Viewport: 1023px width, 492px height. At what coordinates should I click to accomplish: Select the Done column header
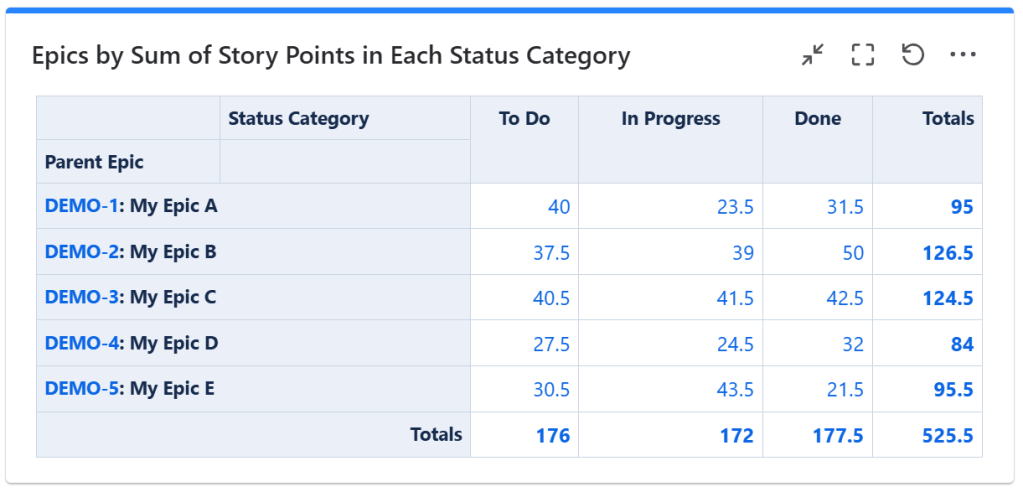tap(817, 119)
